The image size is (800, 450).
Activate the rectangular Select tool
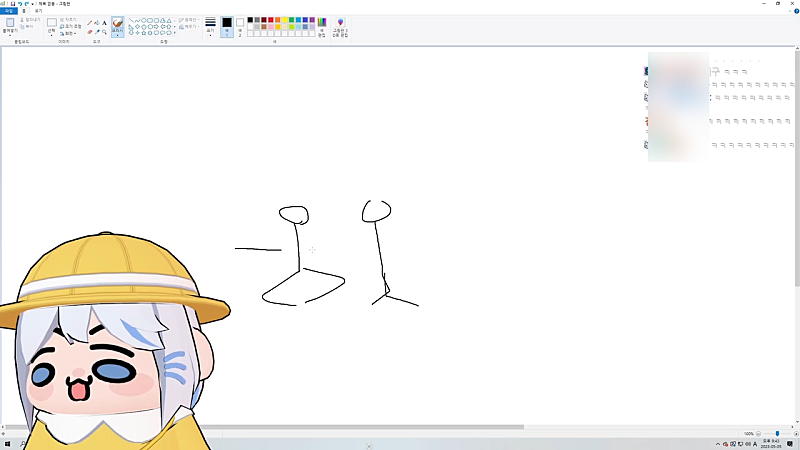point(52,22)
